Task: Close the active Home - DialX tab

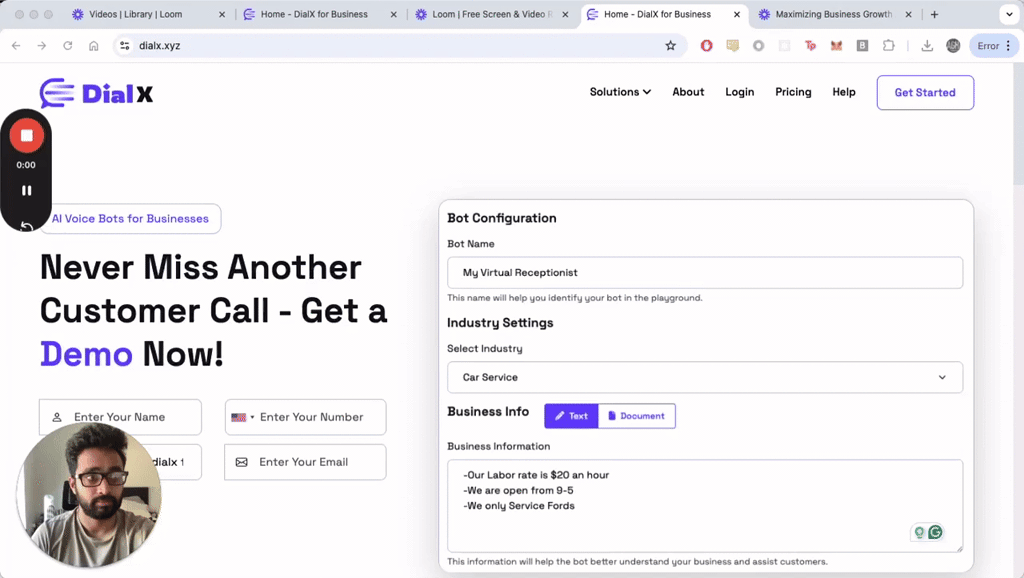Action: pos(737,14)
